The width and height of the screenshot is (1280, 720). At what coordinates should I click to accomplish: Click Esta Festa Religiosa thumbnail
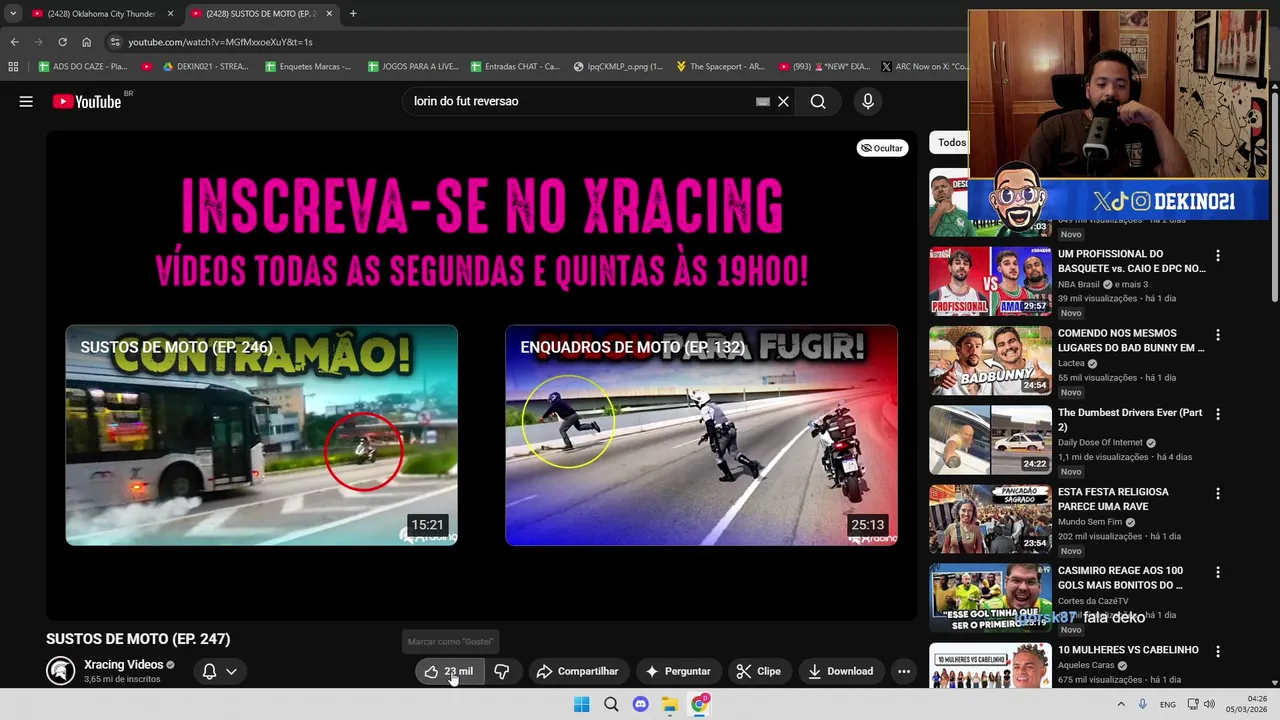990,519
